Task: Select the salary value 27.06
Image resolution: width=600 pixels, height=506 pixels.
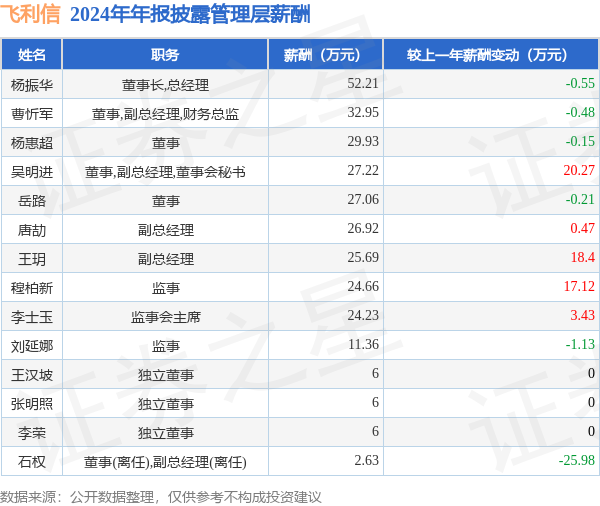Action: coord(363,199)
